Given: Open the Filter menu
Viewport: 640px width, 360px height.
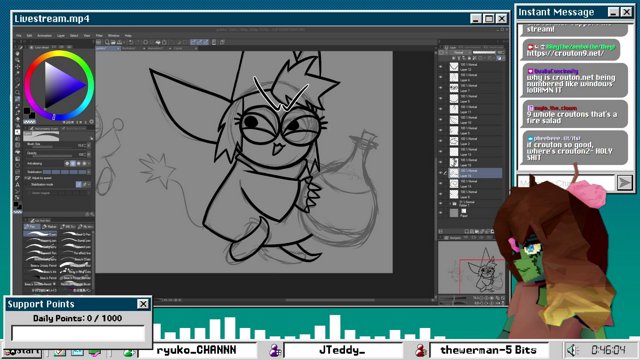Looking at the screenshot, I should coord(99,36).
